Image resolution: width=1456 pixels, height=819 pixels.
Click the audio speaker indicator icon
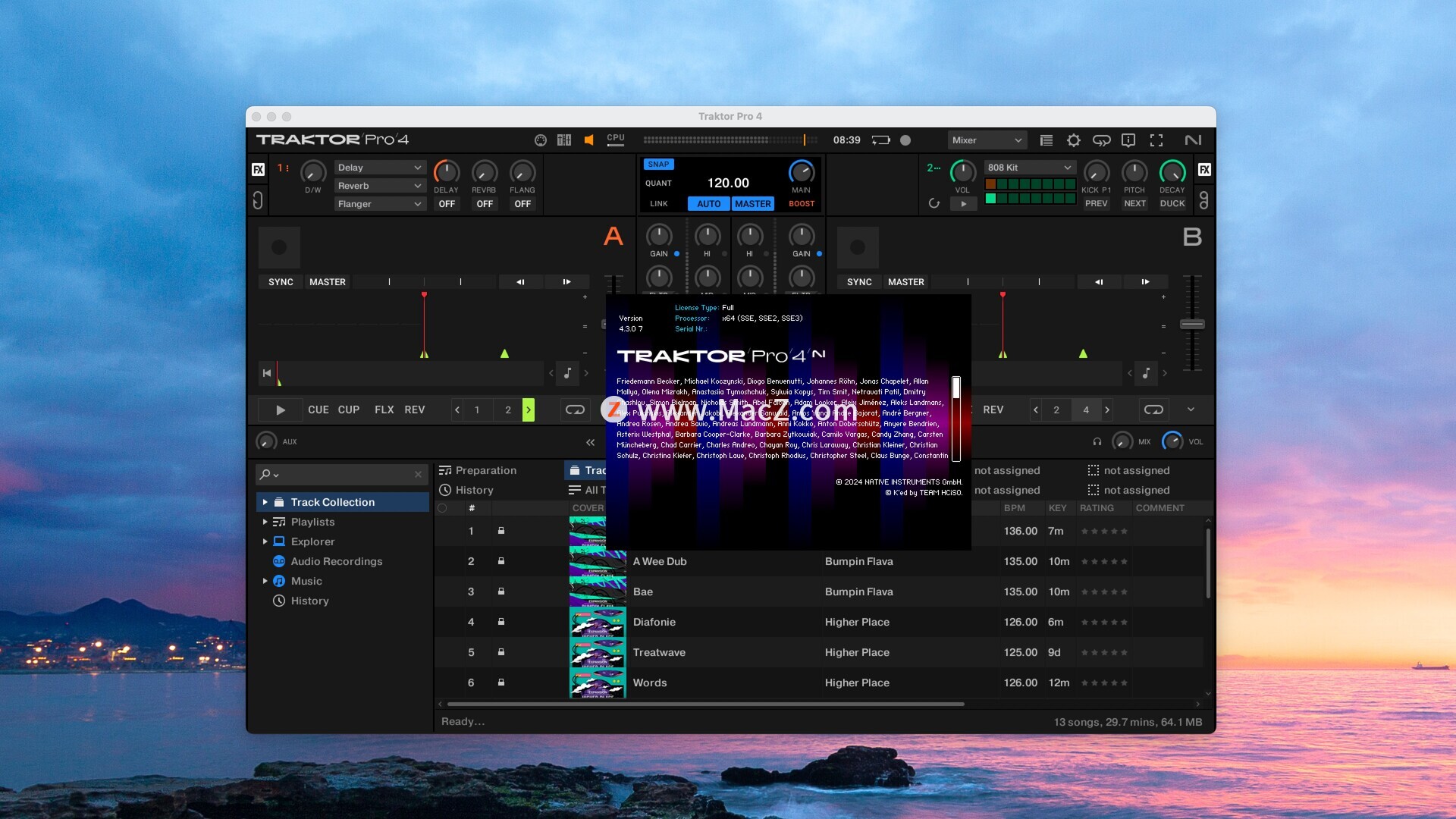coord(588,140)
